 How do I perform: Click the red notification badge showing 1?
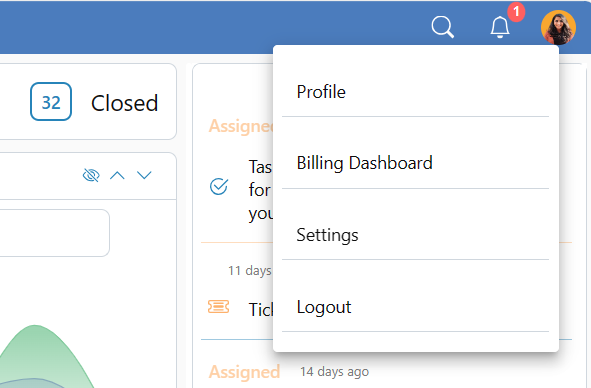tap(516, 12)
